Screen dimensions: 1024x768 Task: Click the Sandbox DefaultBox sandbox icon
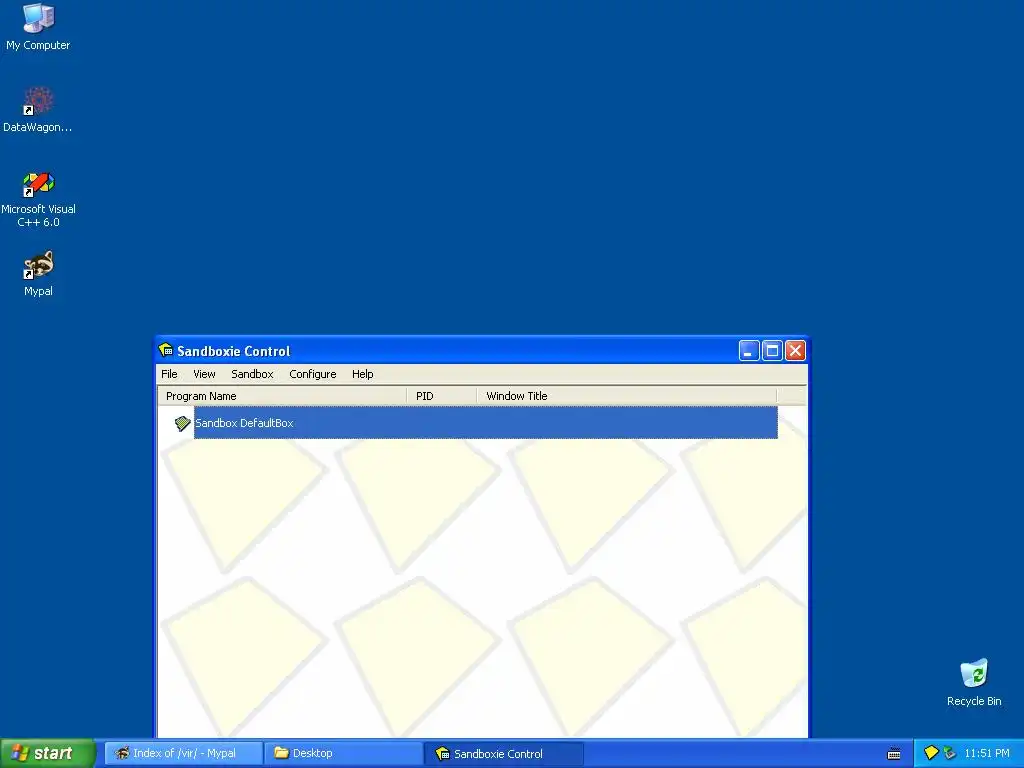182,423
